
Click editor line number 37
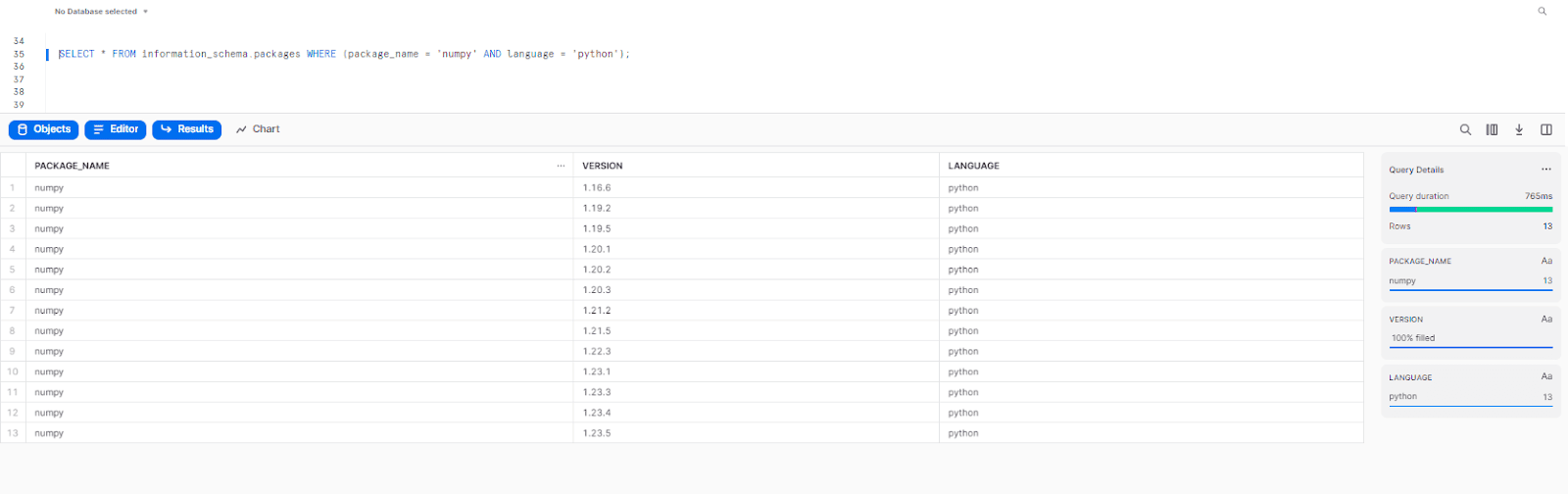tap(19, 79)
